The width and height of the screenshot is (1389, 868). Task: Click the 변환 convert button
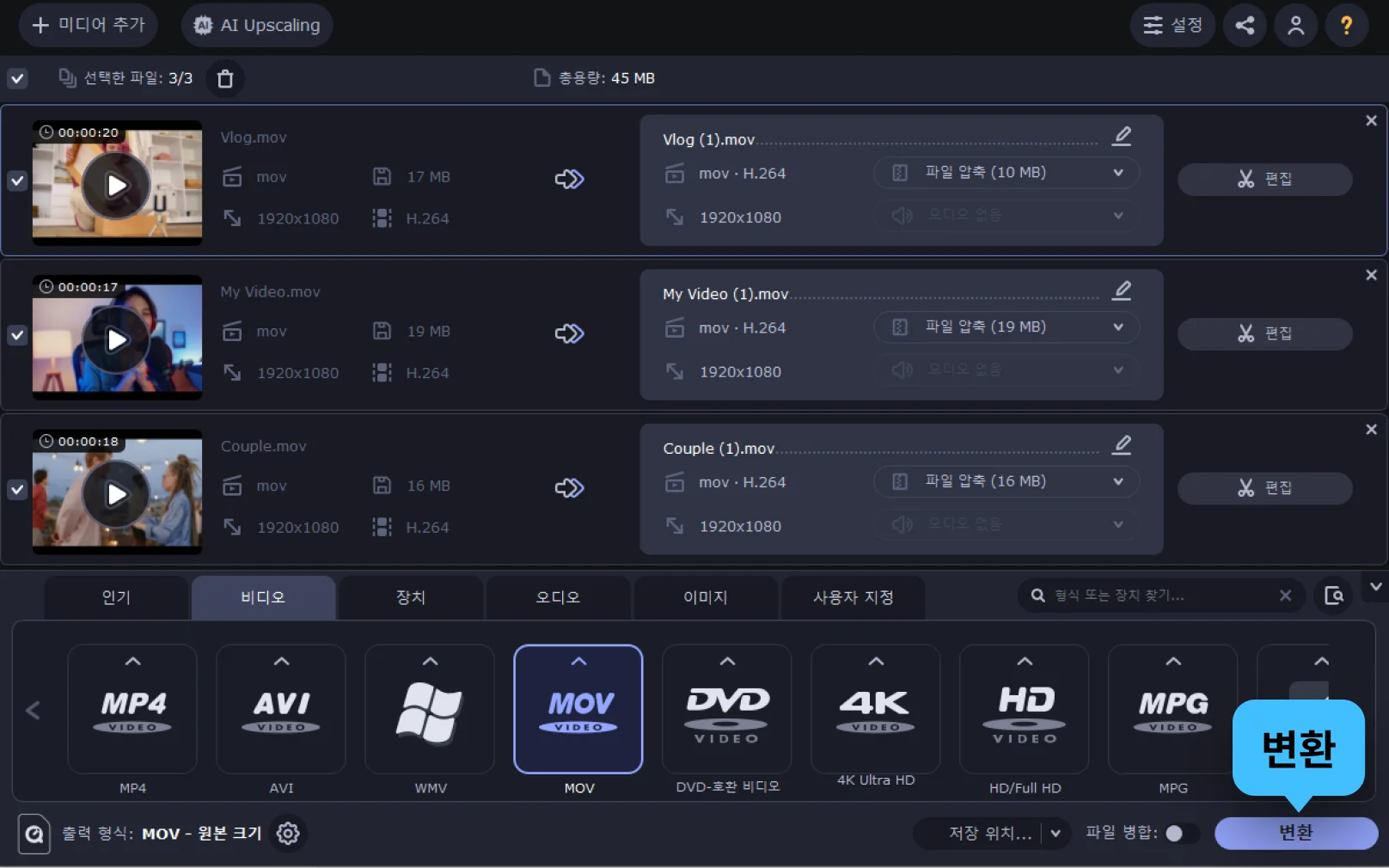pos(1296,833)
